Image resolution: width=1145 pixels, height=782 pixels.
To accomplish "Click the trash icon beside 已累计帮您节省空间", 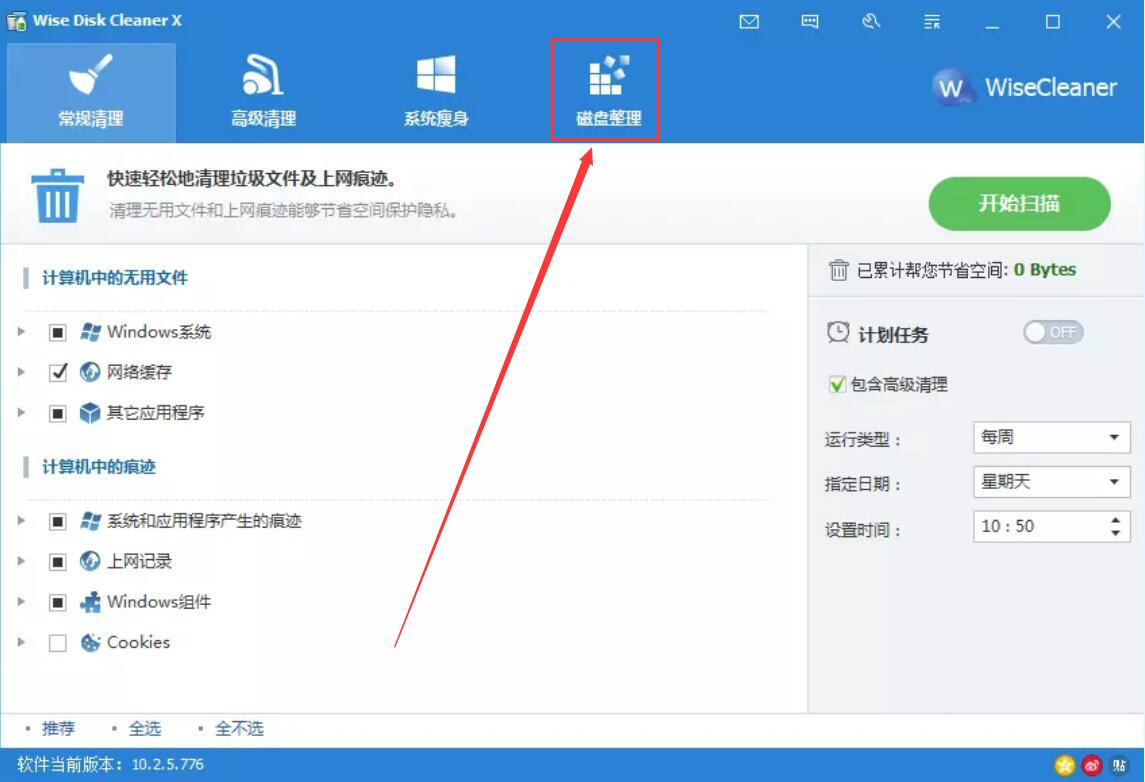I will pyautogui.click(x=838, y=270).
